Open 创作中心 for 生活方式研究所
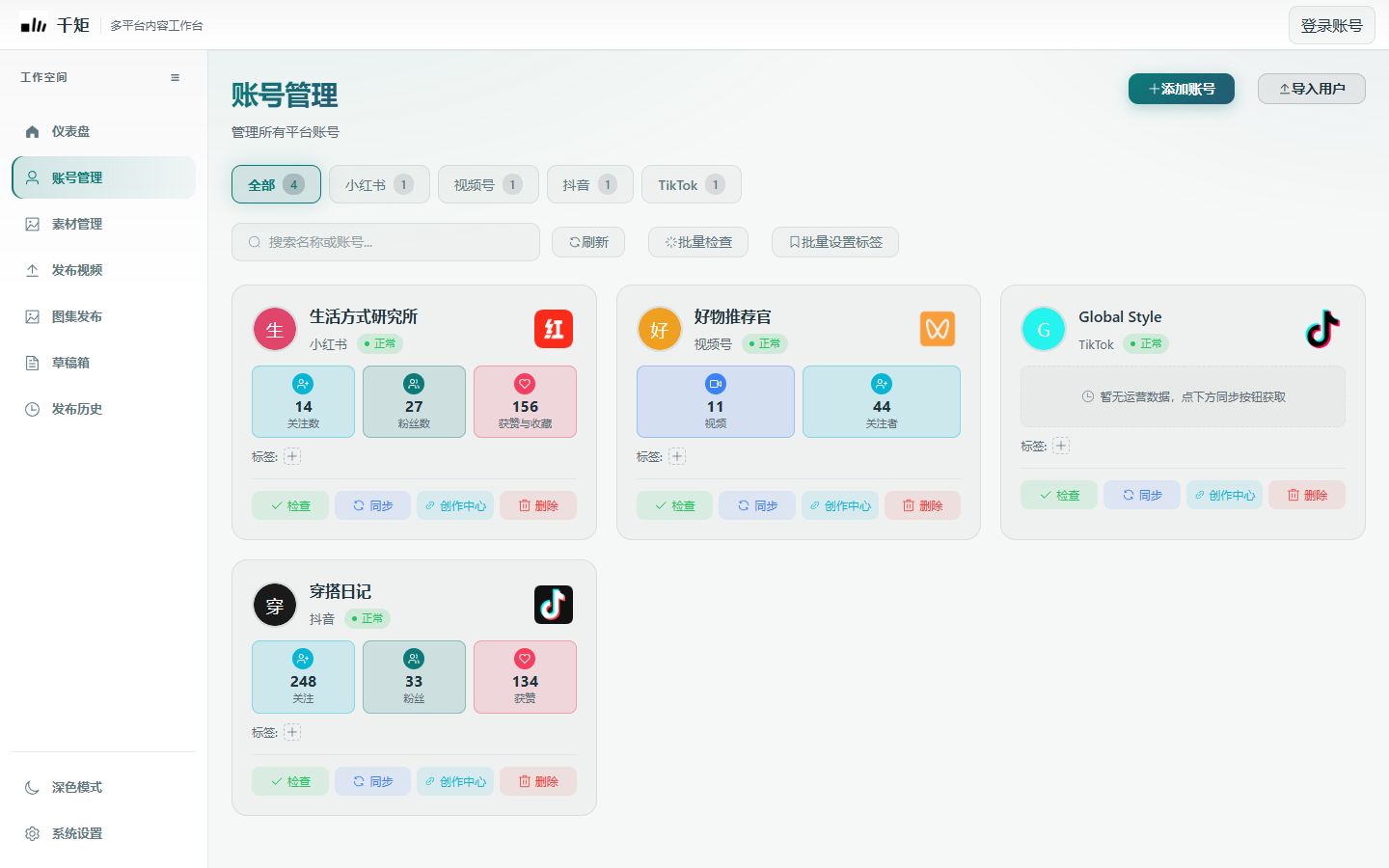The image size is (1389, 868). coord(455,505)
